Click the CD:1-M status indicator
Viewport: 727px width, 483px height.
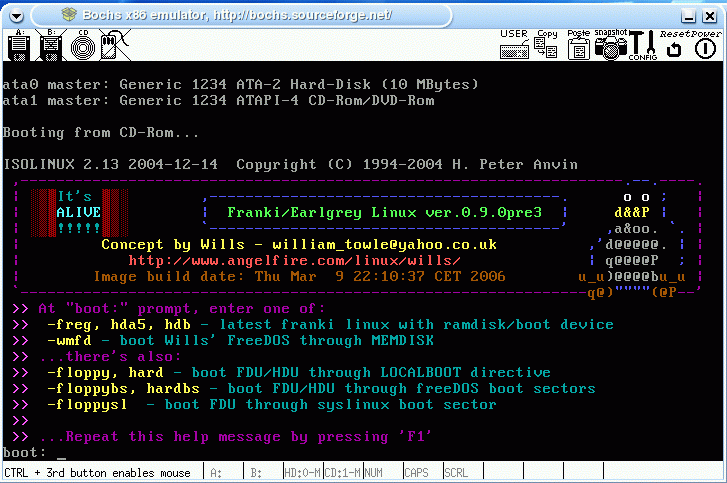pyautogui.click(x=343, y=473)
